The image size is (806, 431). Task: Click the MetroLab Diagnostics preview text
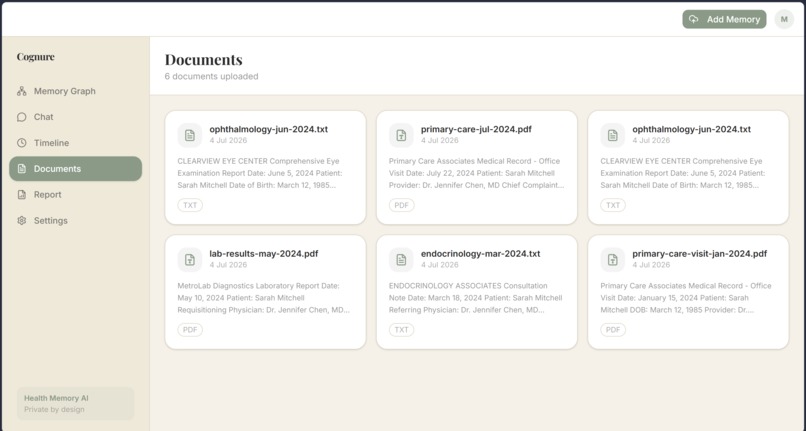click(x=264, y=298)
